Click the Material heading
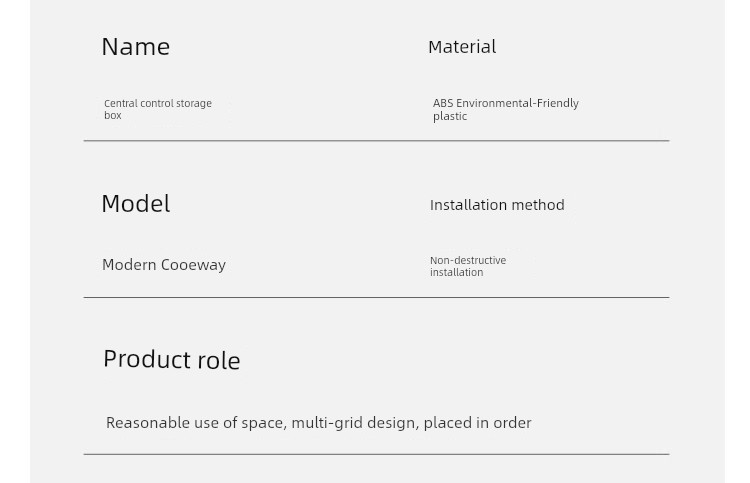The height and width of the screenshot is (483, 750). click(x=462, y=47)
